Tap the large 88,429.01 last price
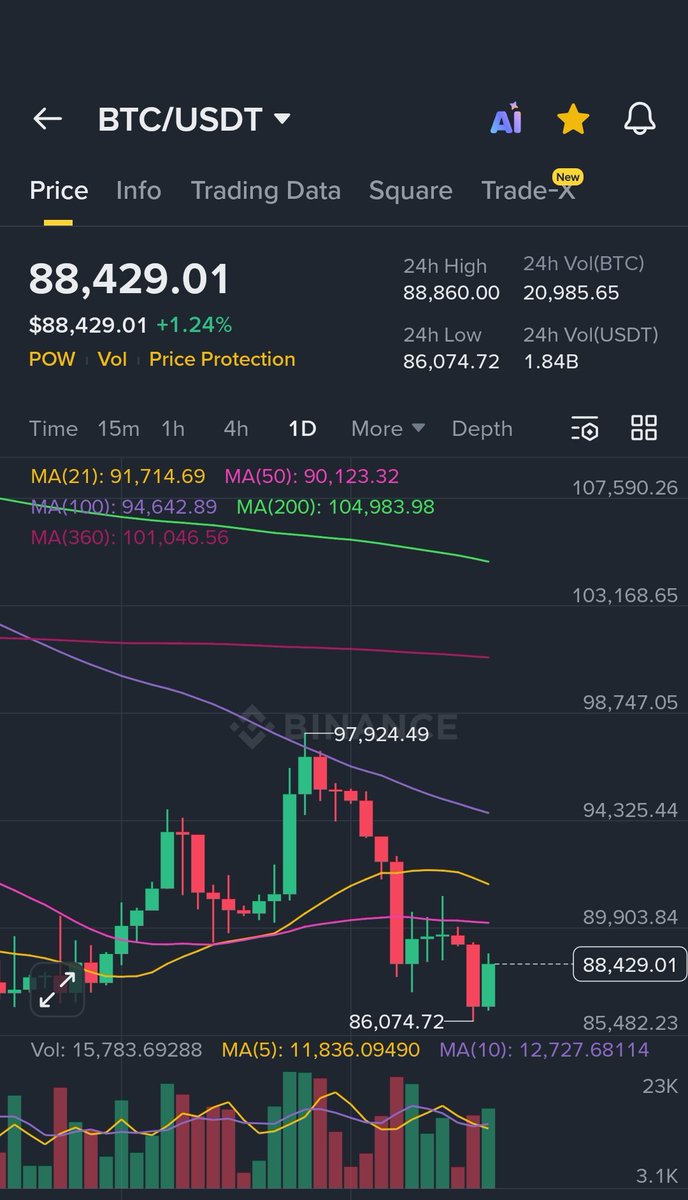This screenshot has width=688, height=1200. pyautogui.click(x=129, y=279)
